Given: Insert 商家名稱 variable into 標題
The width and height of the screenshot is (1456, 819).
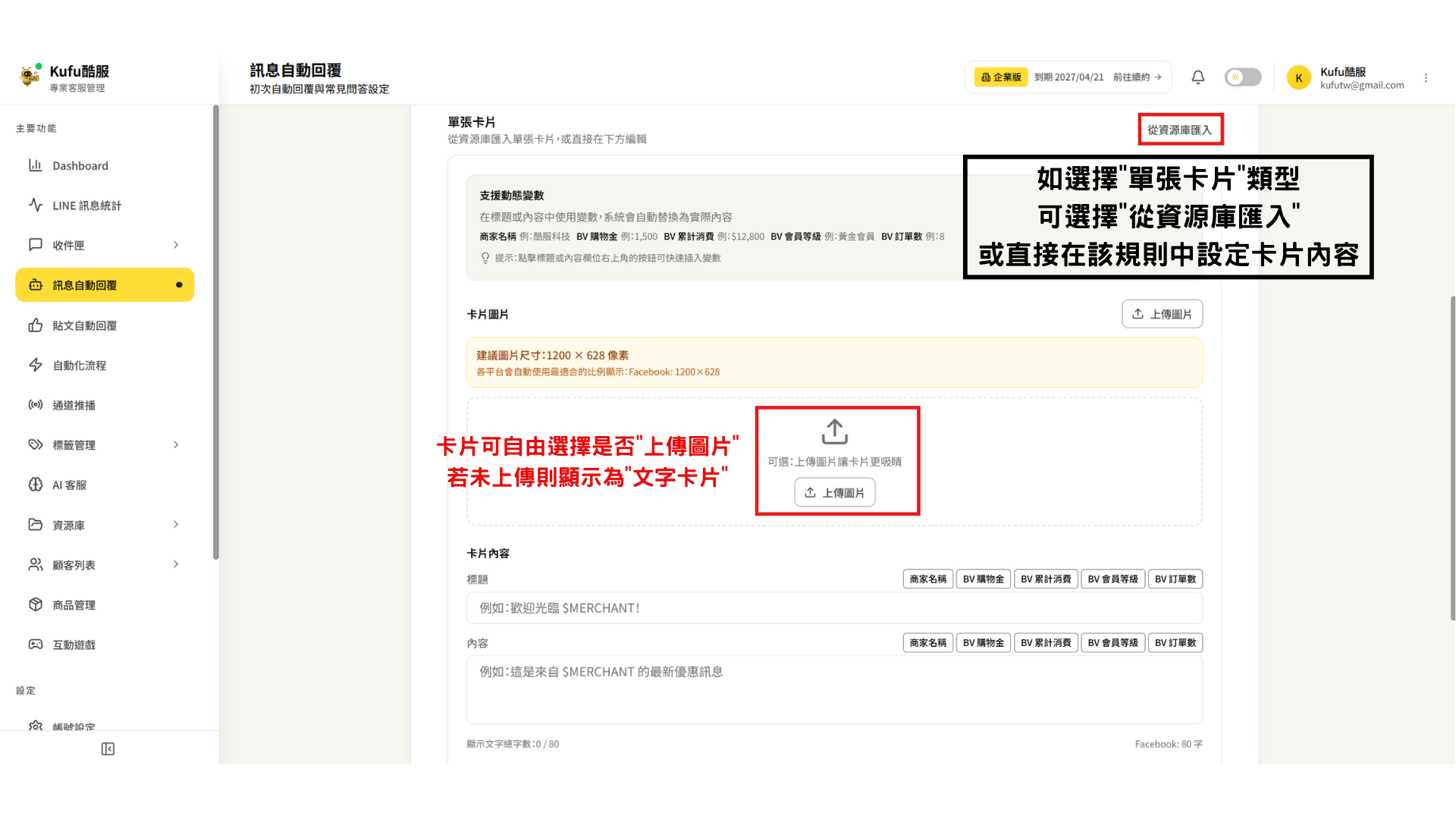Looking at the screenshot, I should click(x=928, y=579).
